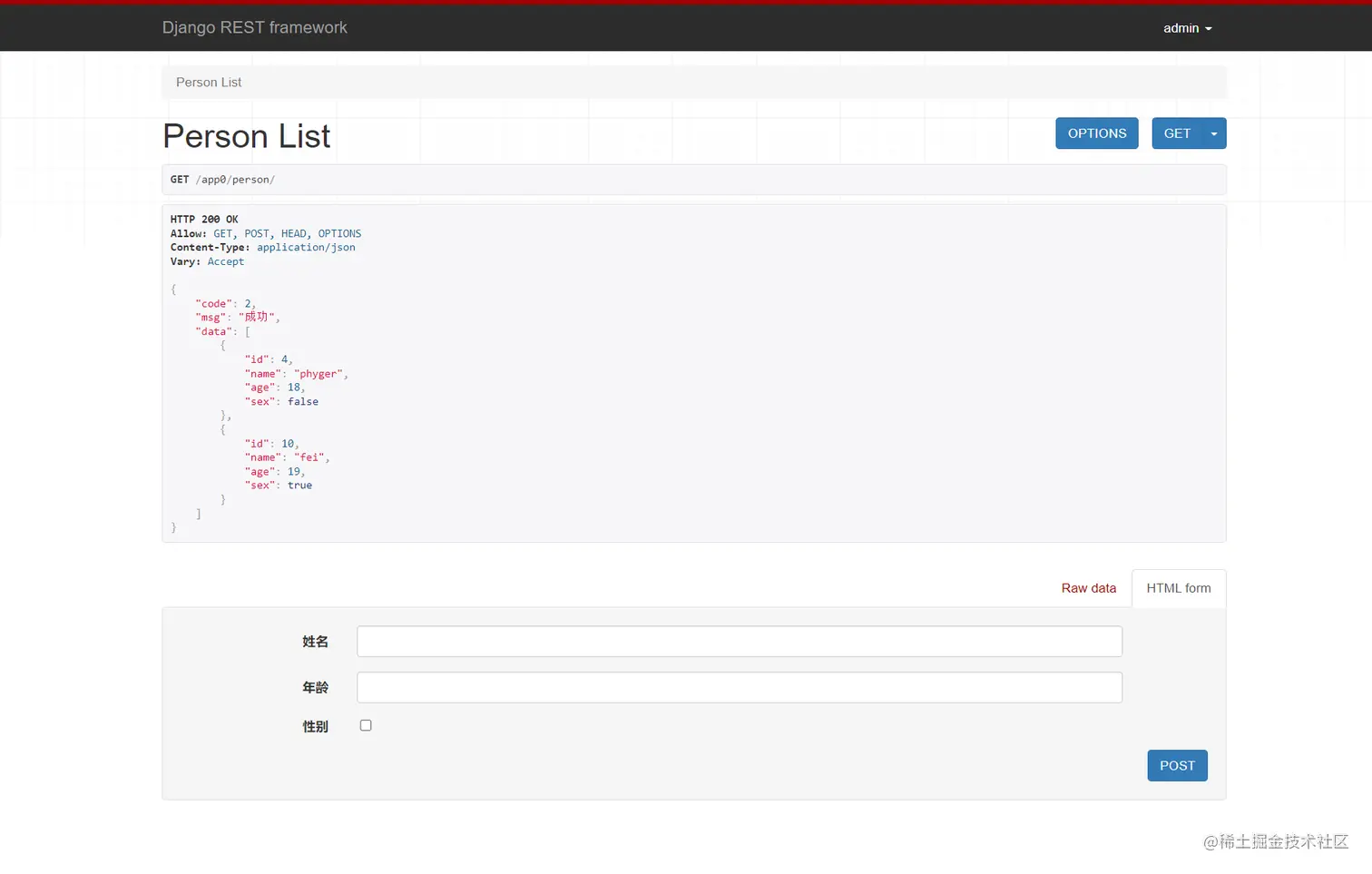
Task: Focus the 姓名 input field
Action: coord(739,642)
